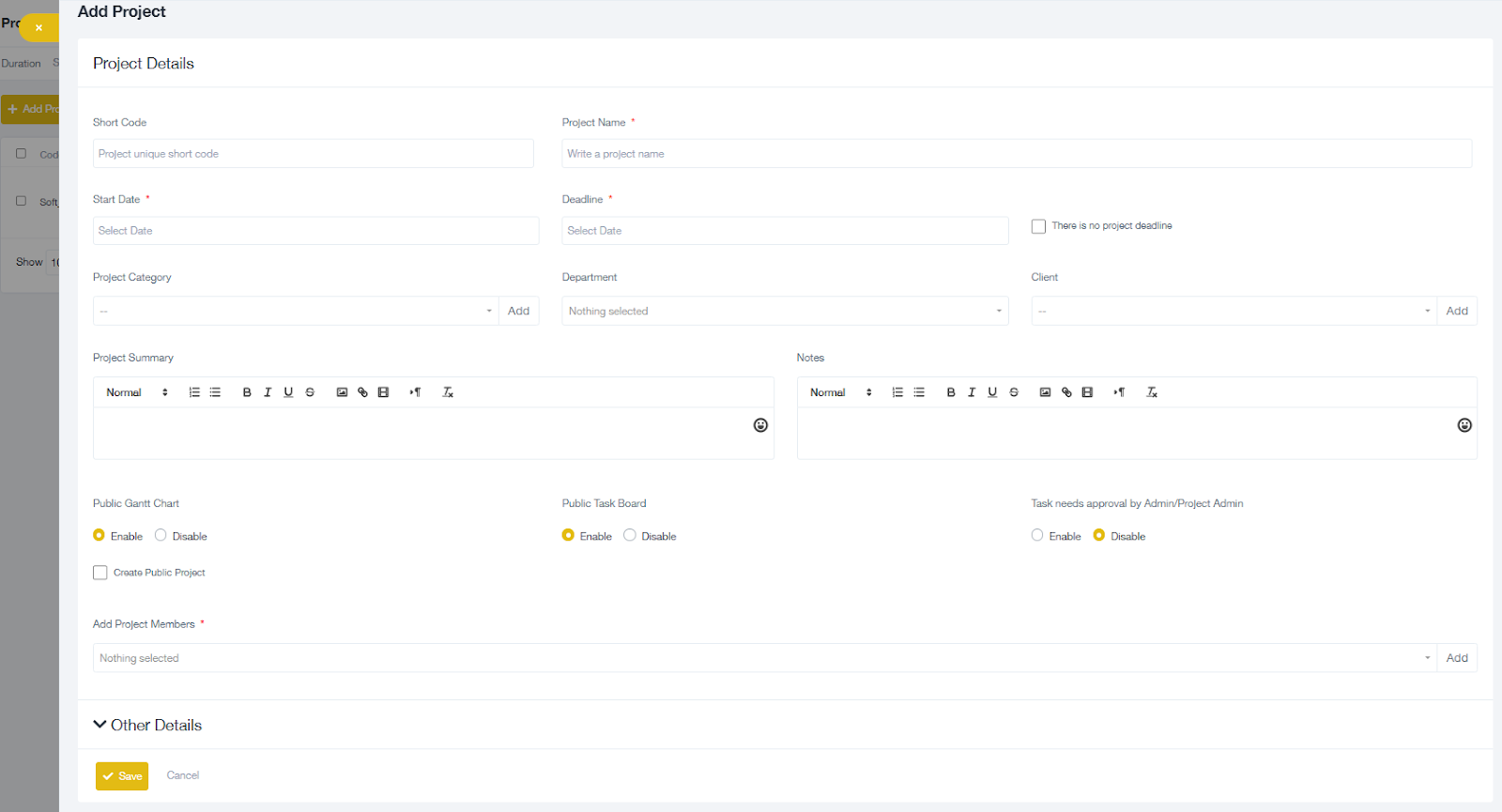
Task: Select Disable for Task needs approval
Action: [x=1099, y=535]
